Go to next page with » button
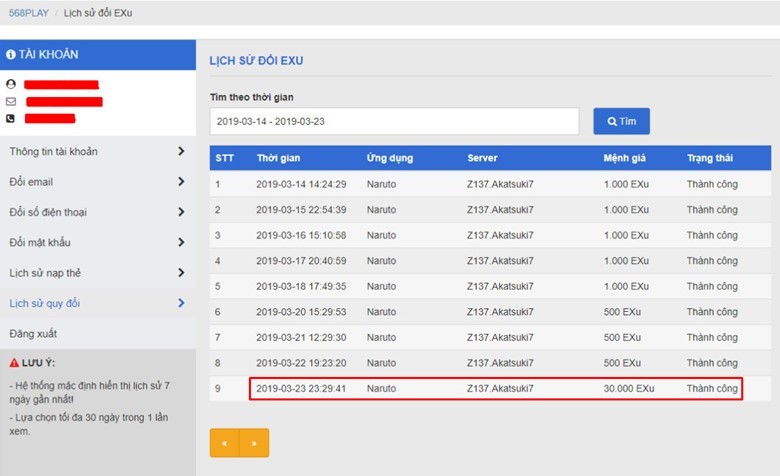 254,443
